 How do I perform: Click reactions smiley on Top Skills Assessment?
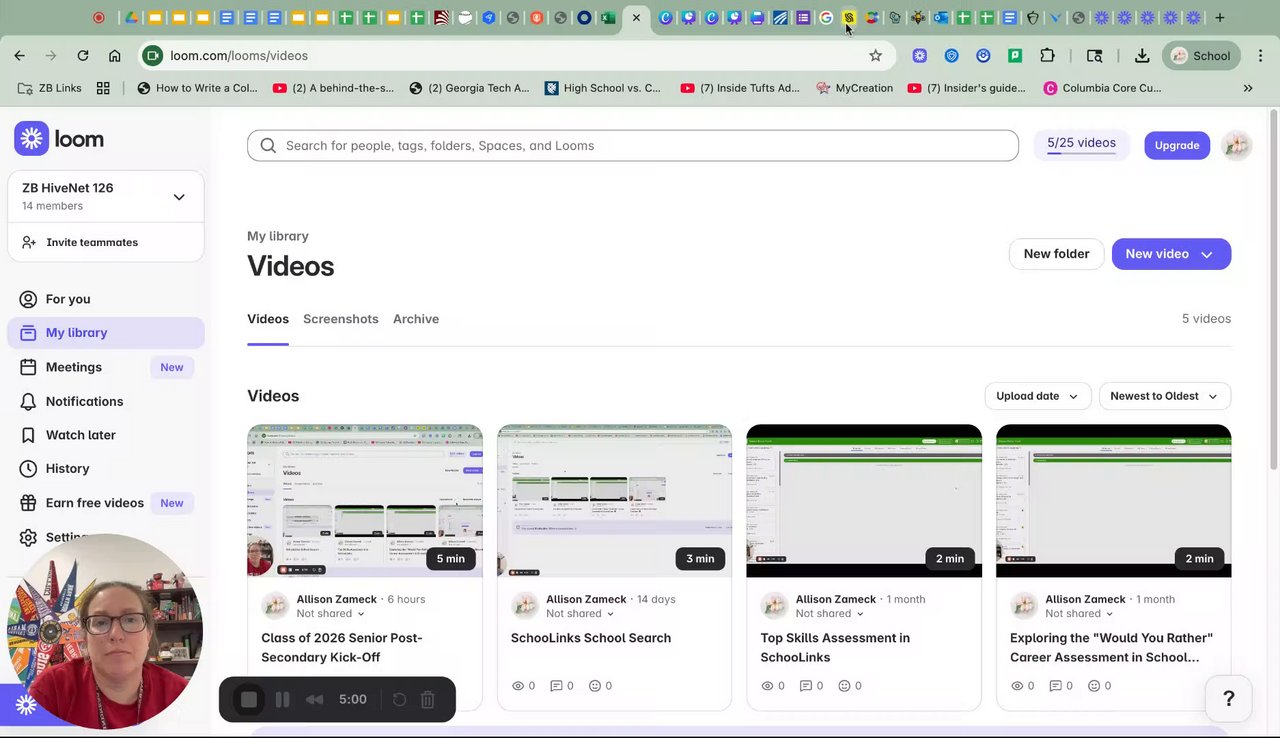844,686
